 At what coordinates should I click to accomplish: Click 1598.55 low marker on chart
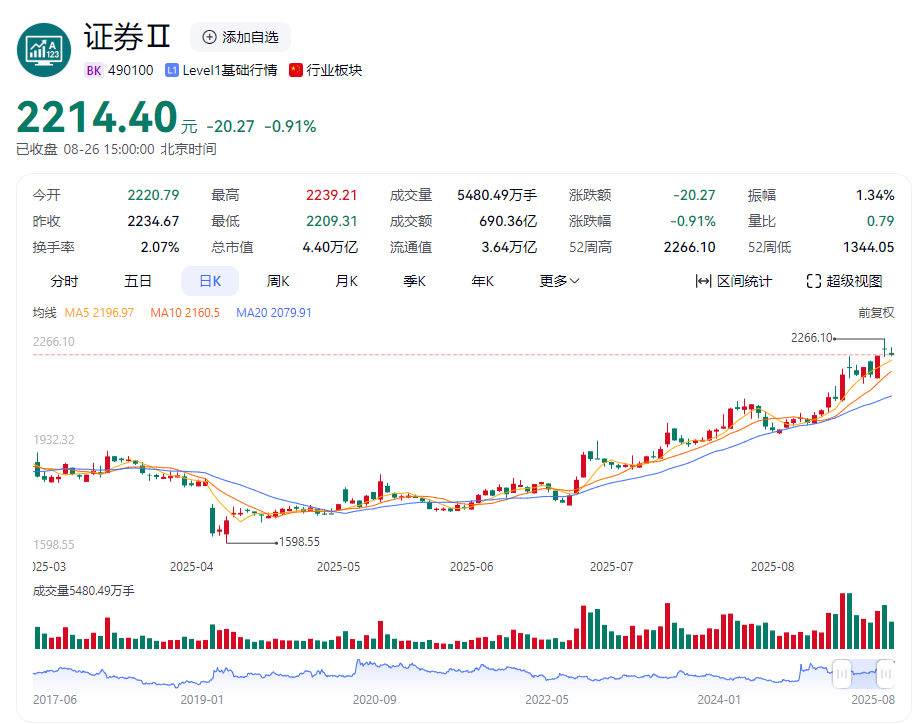(x=299, y=542)
